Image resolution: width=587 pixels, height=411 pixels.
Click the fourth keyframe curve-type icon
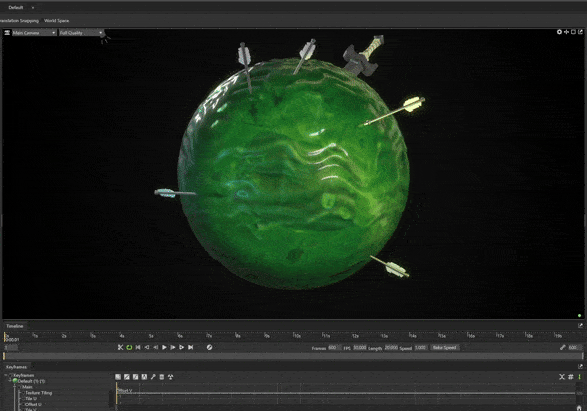144,377
